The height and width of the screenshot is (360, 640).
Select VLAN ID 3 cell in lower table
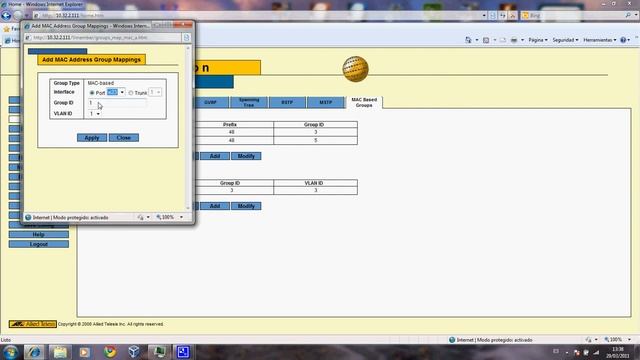coord(316,191)
